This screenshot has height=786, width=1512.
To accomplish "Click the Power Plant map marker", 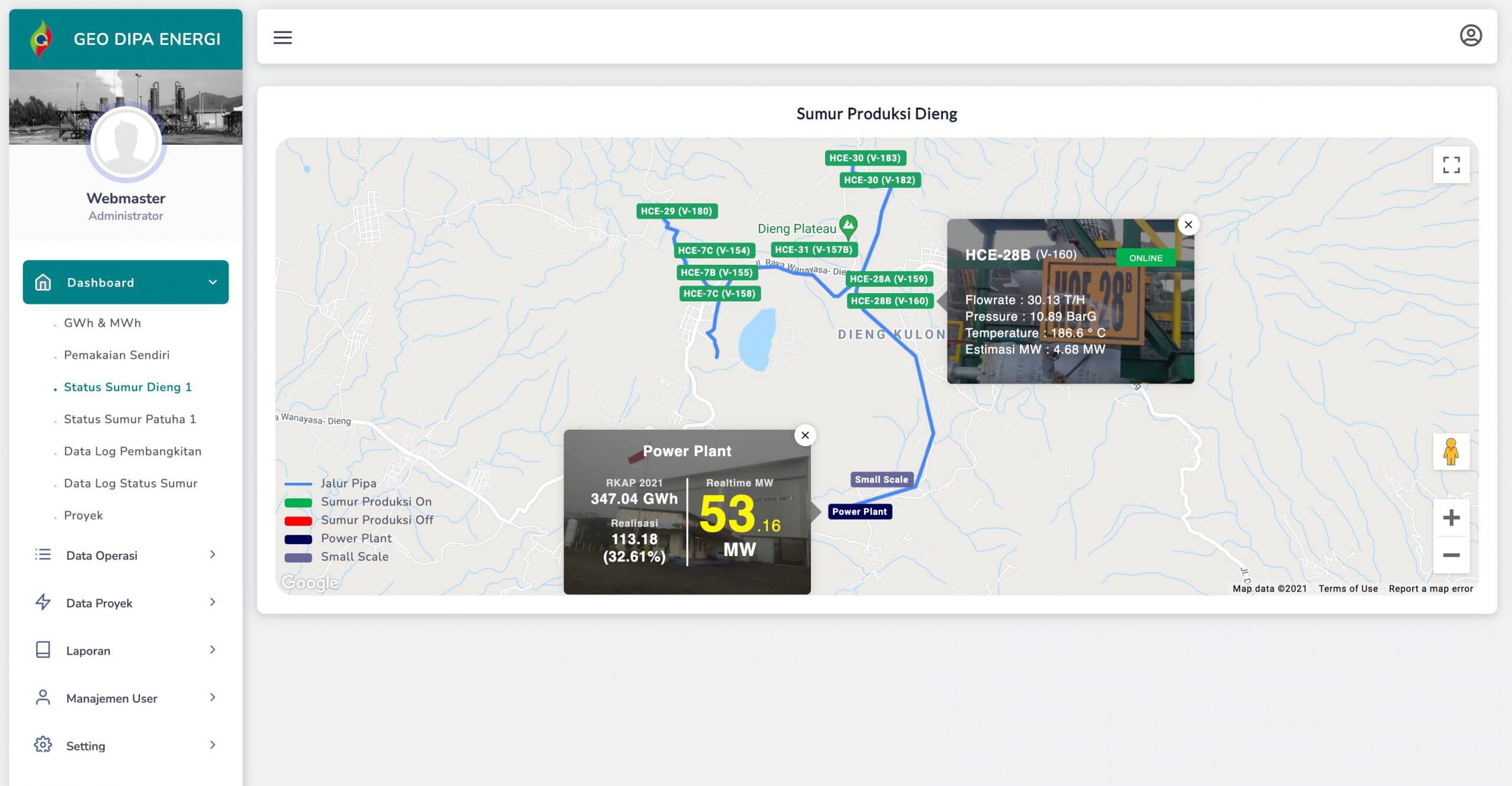I will (x=859, y=512).
